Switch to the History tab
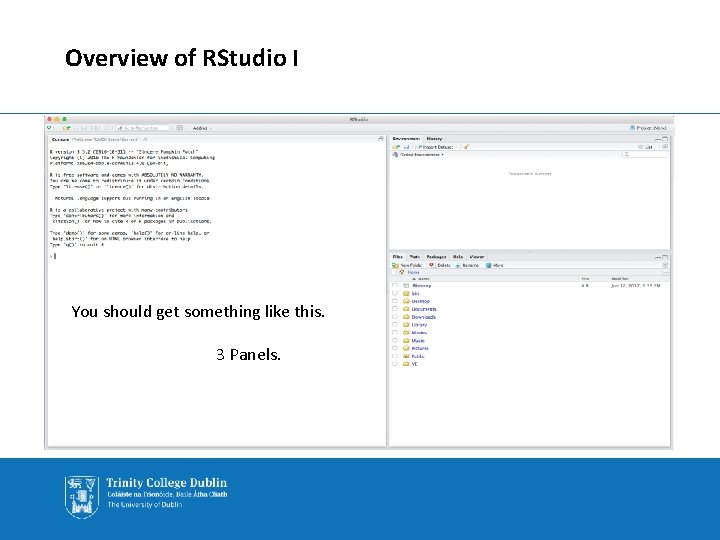This screenshot has width=720, height=540. [434, 139]
